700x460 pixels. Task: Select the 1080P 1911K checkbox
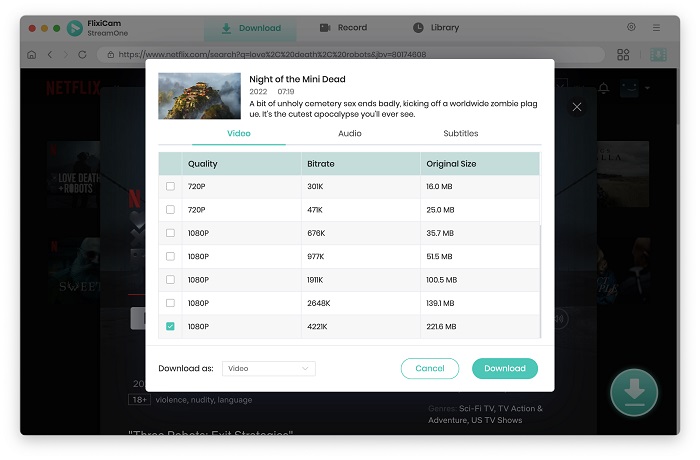[170, 280]
